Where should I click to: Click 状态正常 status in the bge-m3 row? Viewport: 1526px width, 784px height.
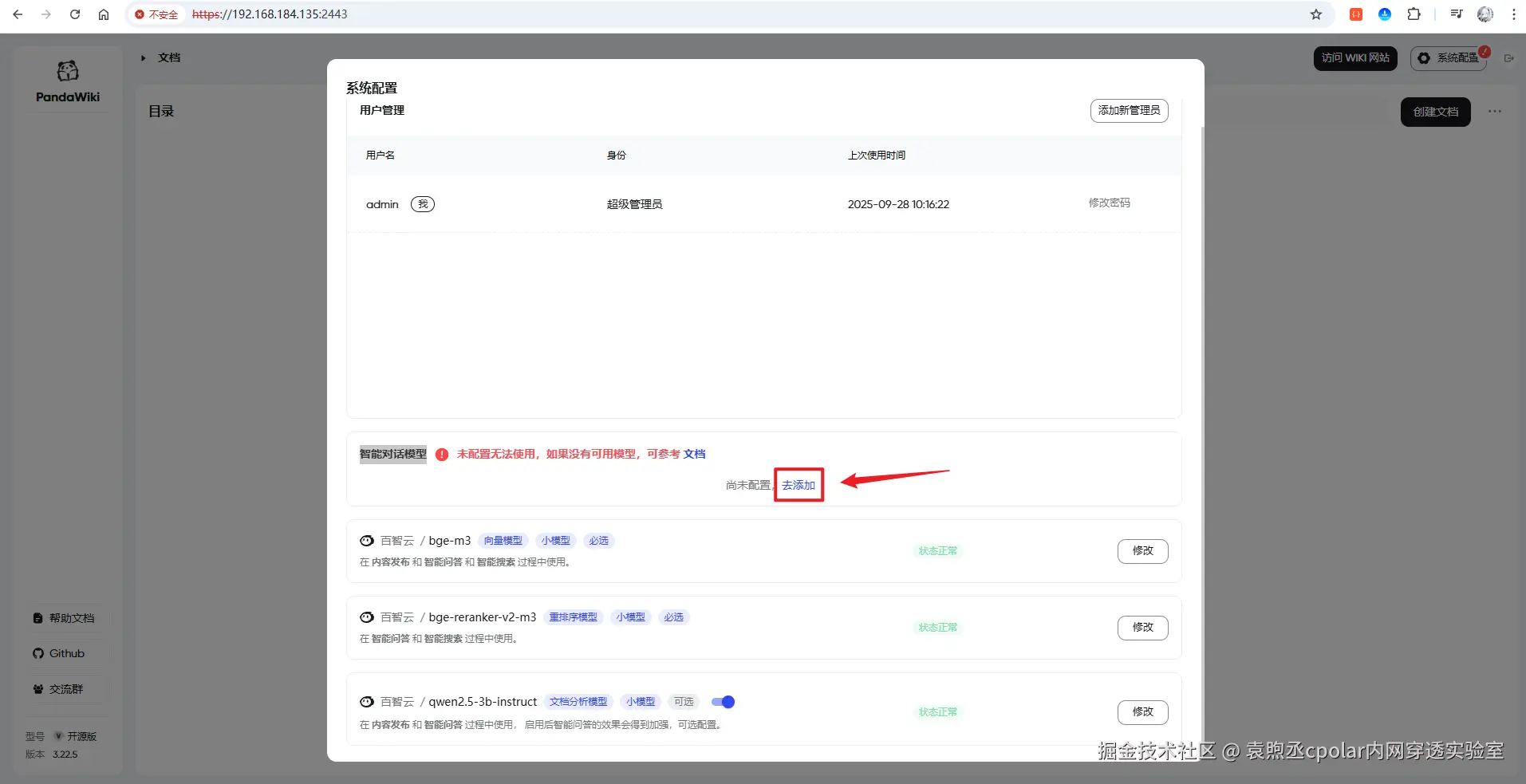938,551
